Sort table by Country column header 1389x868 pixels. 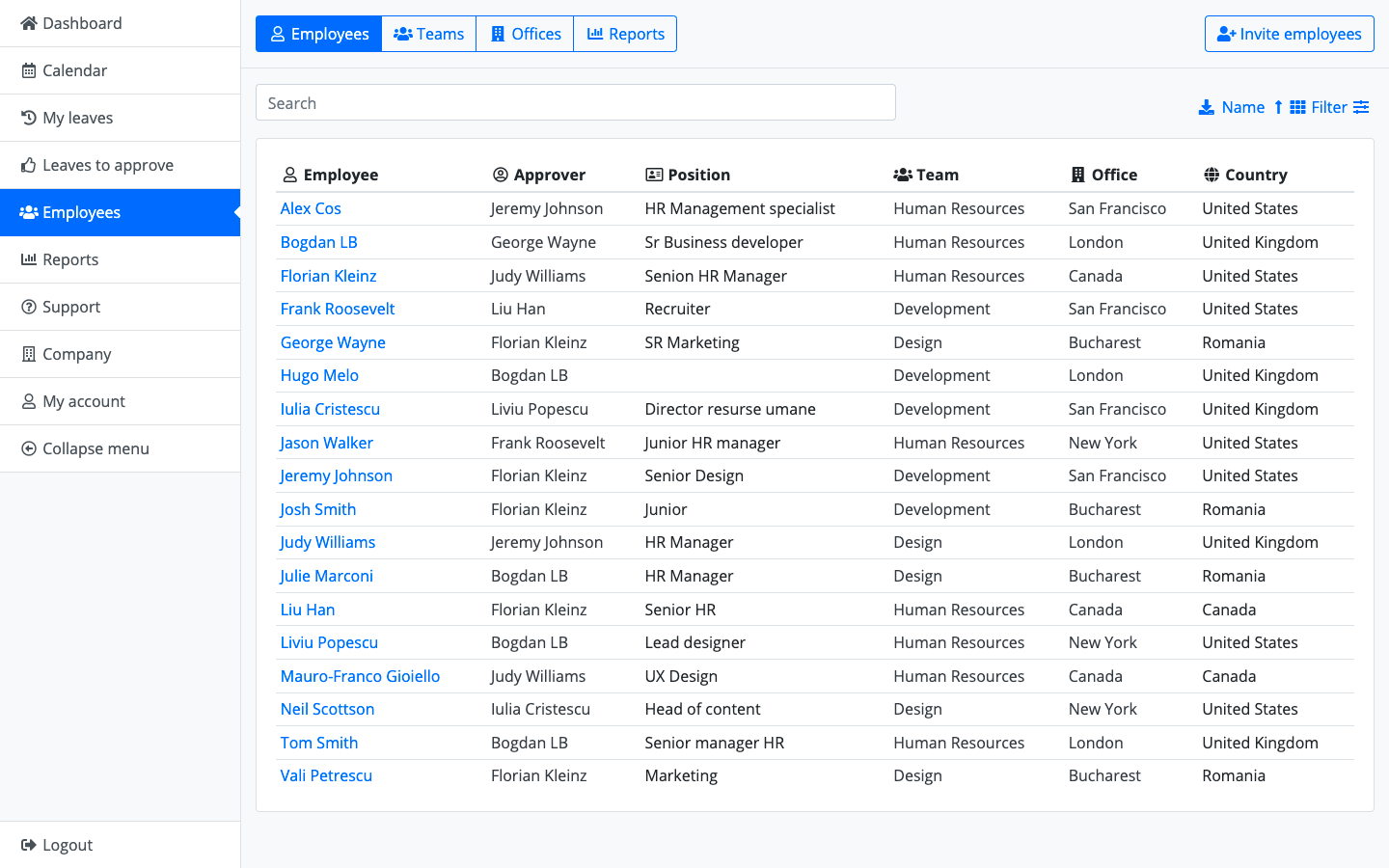pyautogui.click(x=1255, y=175)
